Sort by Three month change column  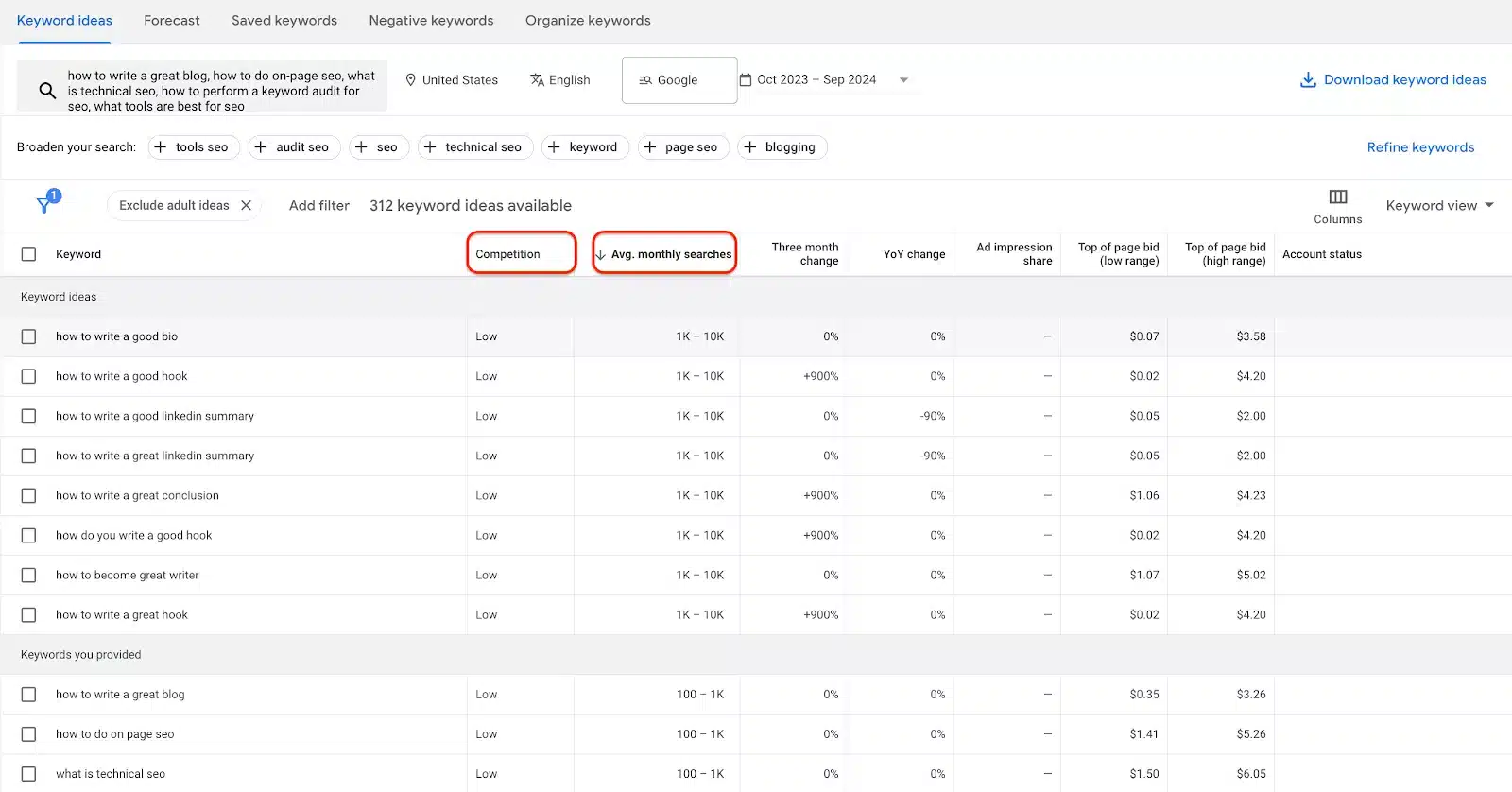804,254
